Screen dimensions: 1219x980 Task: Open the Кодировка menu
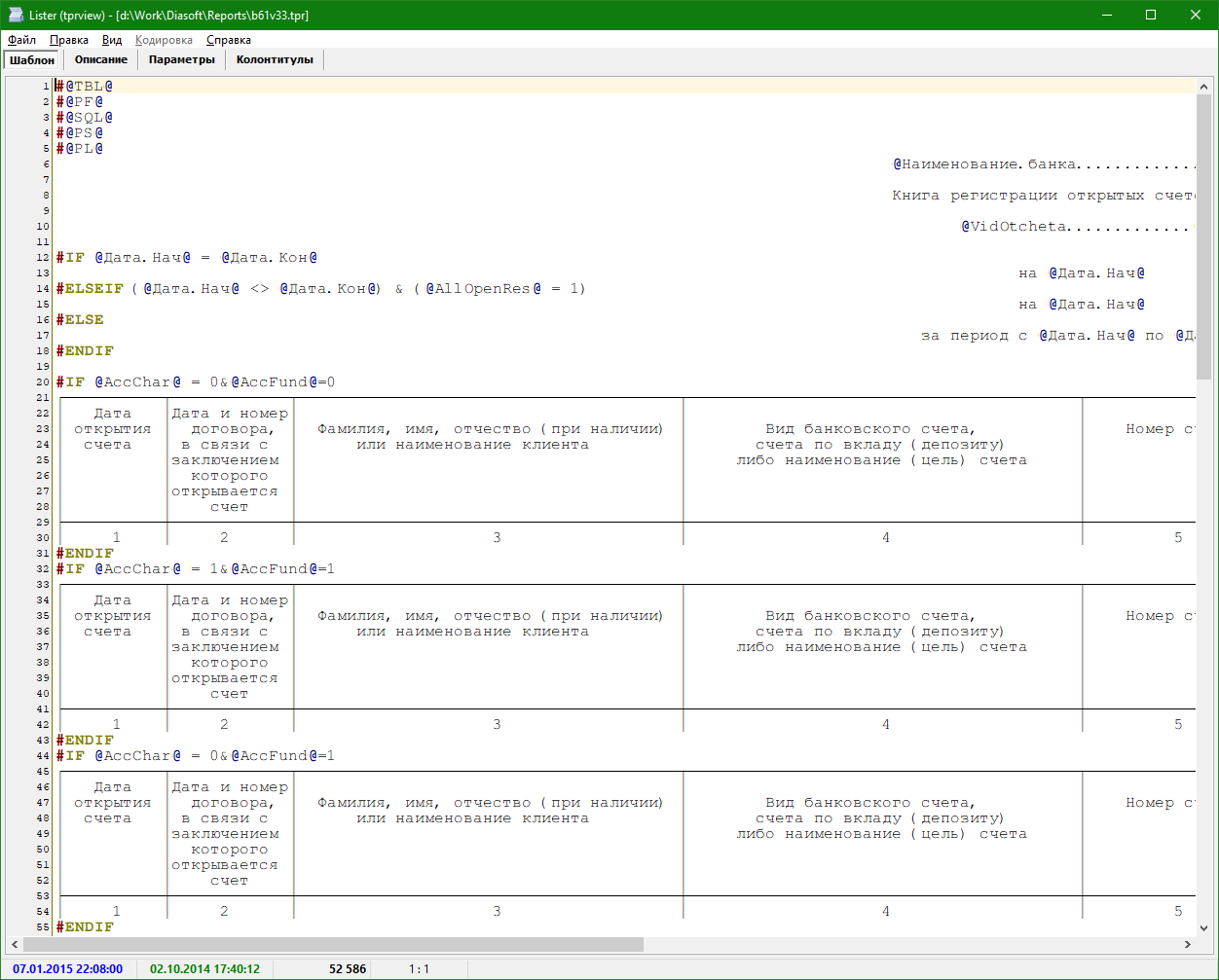click(164, 40)
